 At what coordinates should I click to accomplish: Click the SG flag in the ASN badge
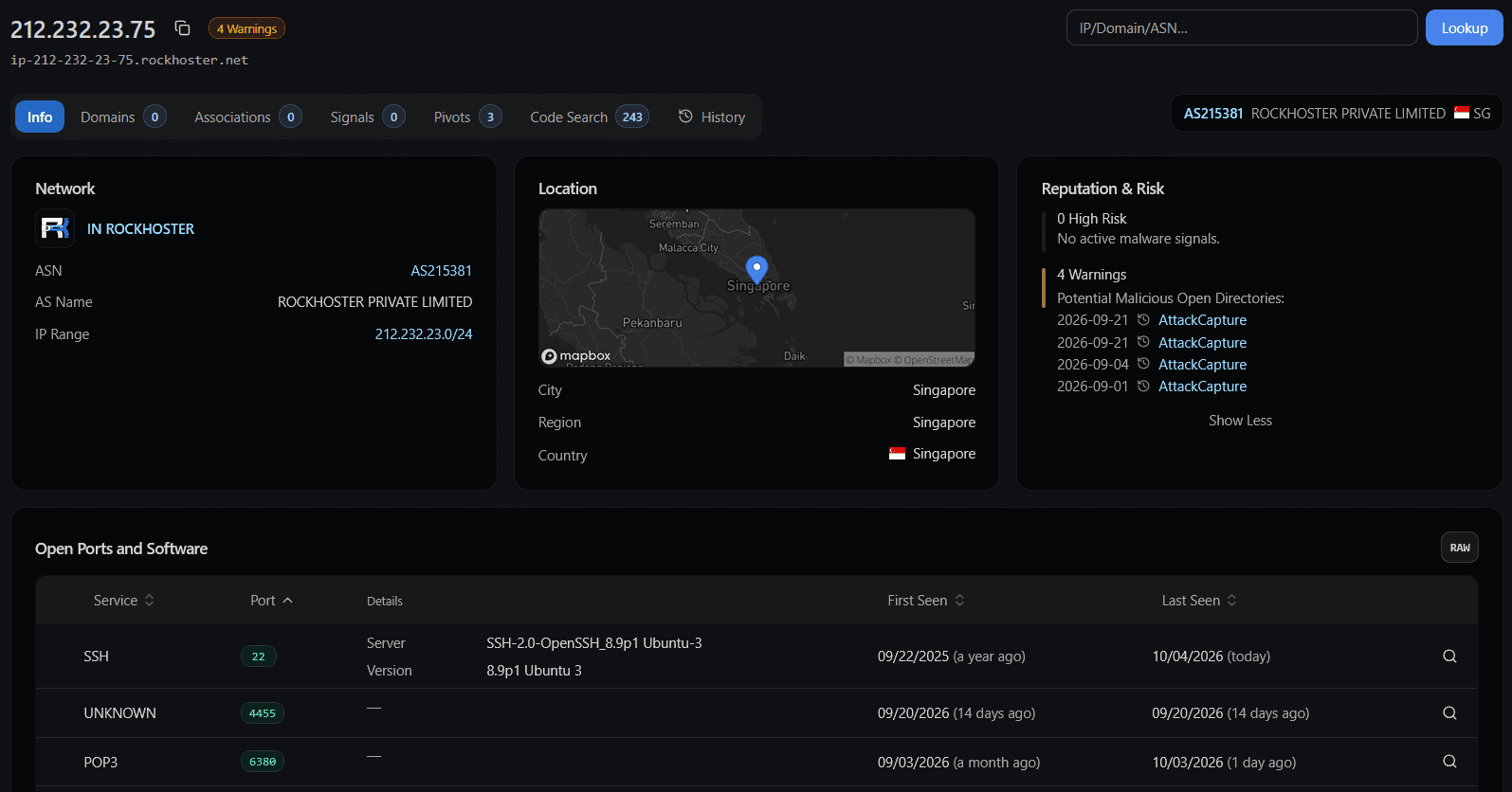[x=1462, y=113]
